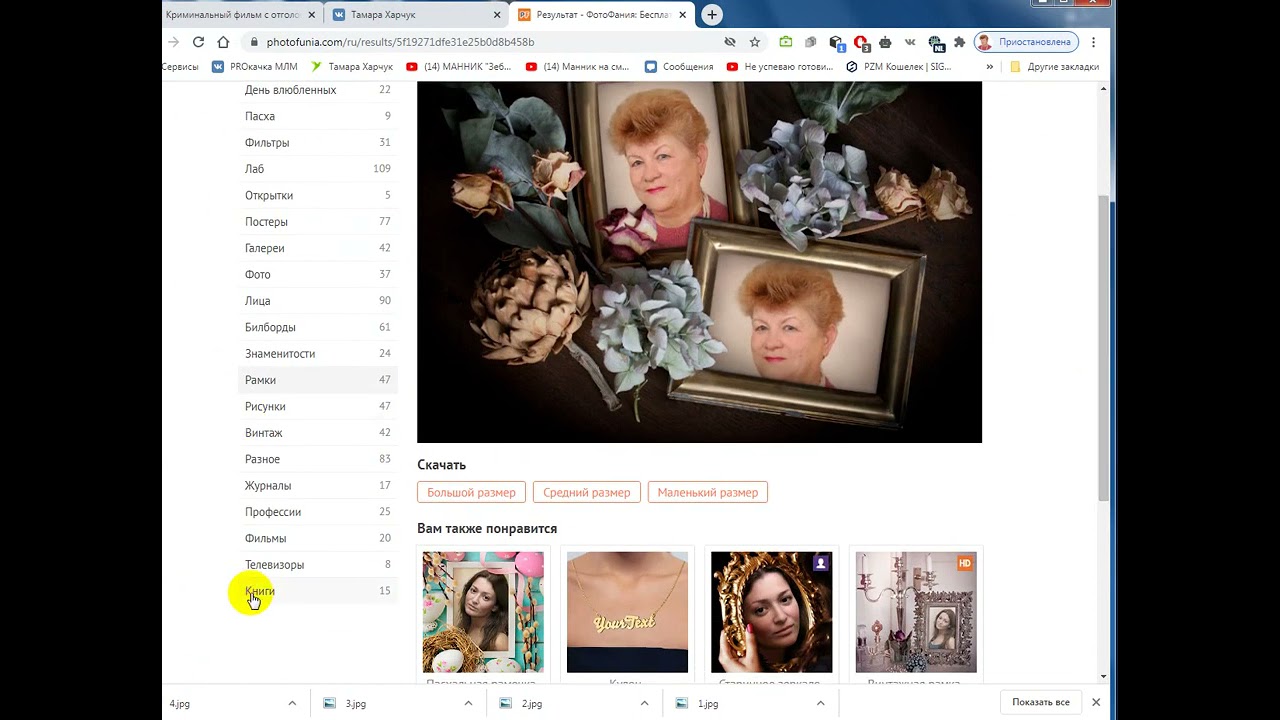
Task: Select the Результат - ФотоФания tab
Action: (601, 15)
